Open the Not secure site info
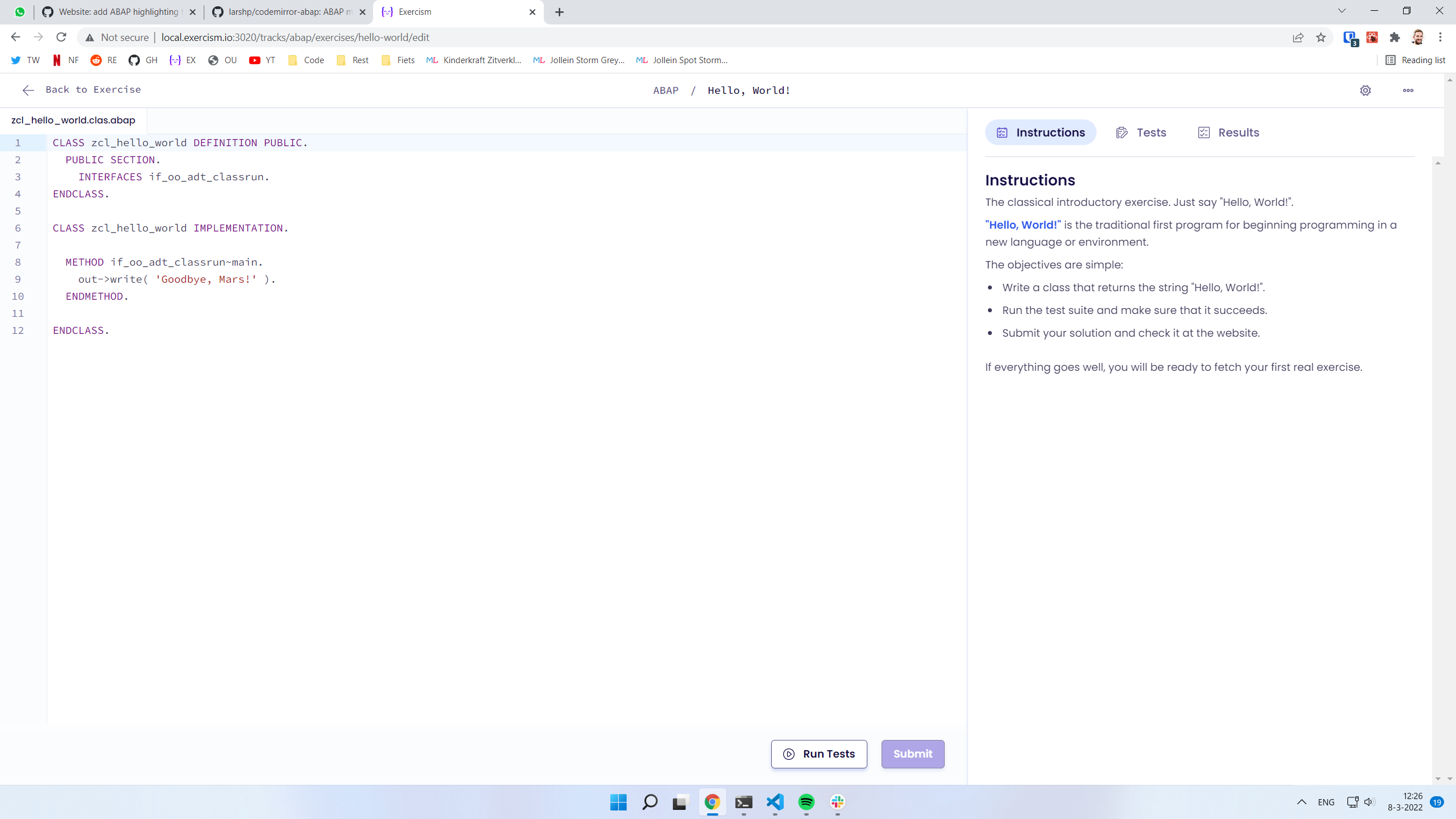 [x=116, y=37]
